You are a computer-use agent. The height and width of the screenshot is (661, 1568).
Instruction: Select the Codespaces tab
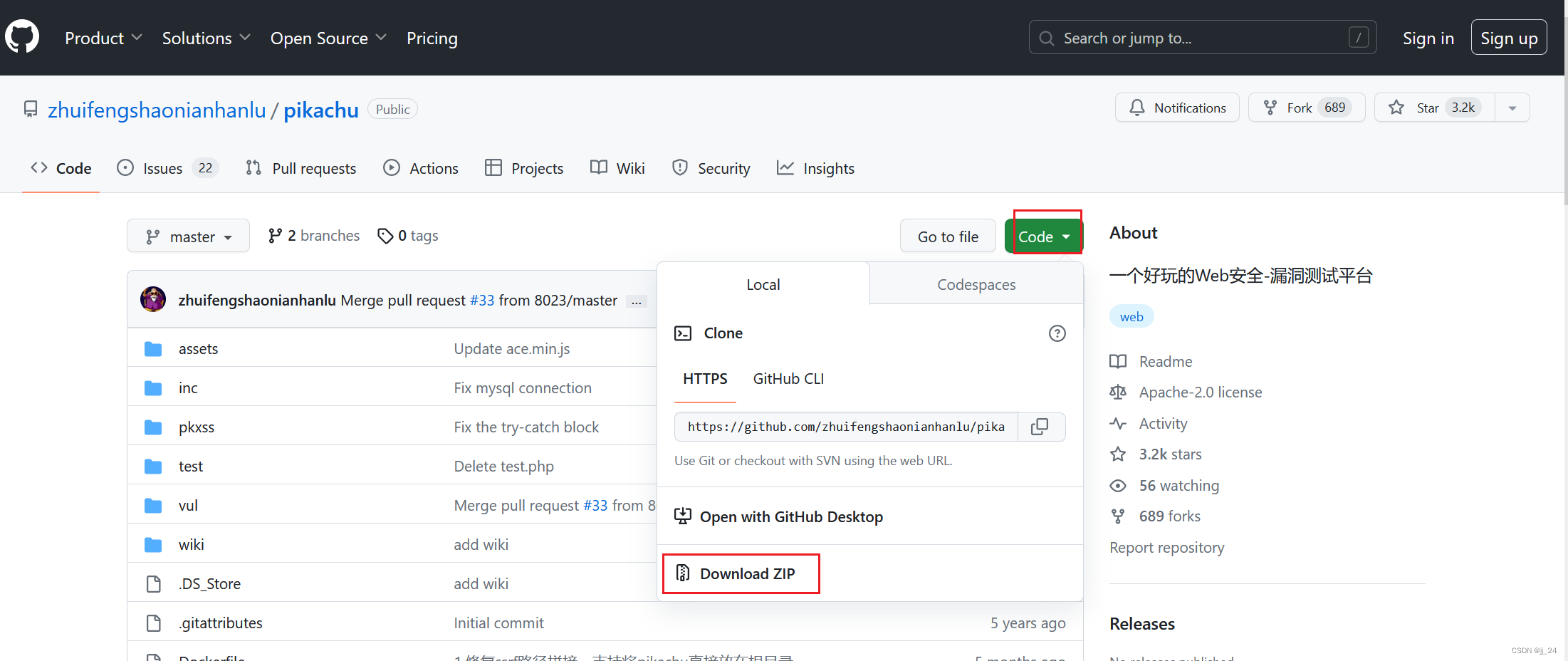[x=976, y=284]
